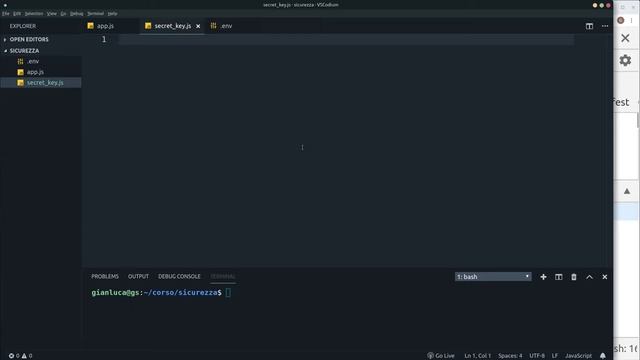Open the Selection menu

pos(34,13)
